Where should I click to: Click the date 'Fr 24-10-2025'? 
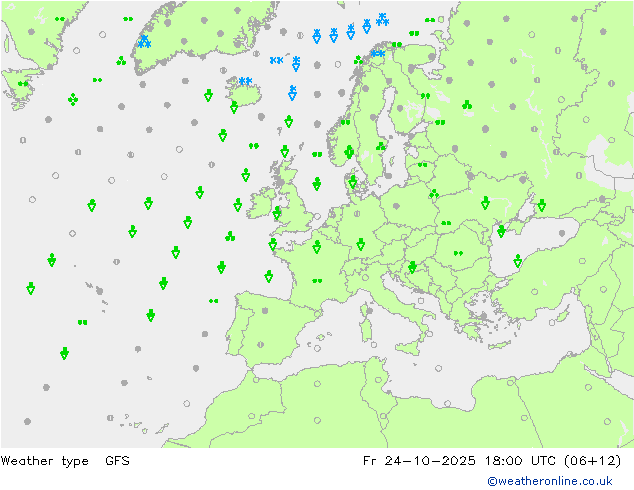[x=419, y=460]
